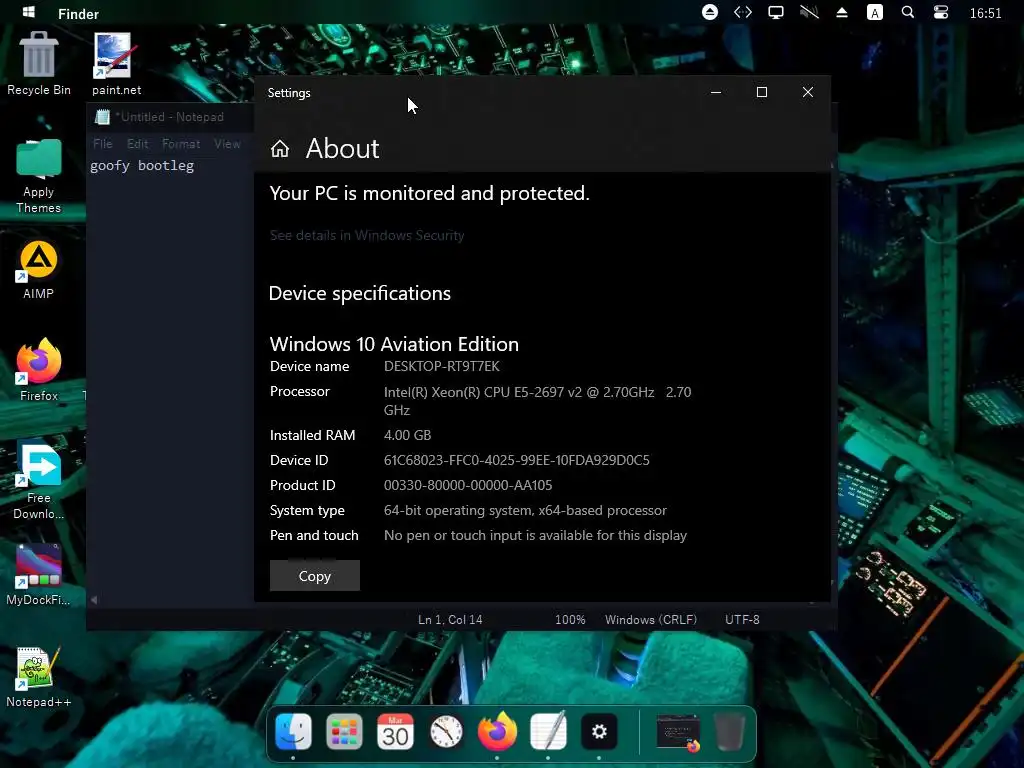
Task: Click the input language 'A' icon
Action: [874, 12]
